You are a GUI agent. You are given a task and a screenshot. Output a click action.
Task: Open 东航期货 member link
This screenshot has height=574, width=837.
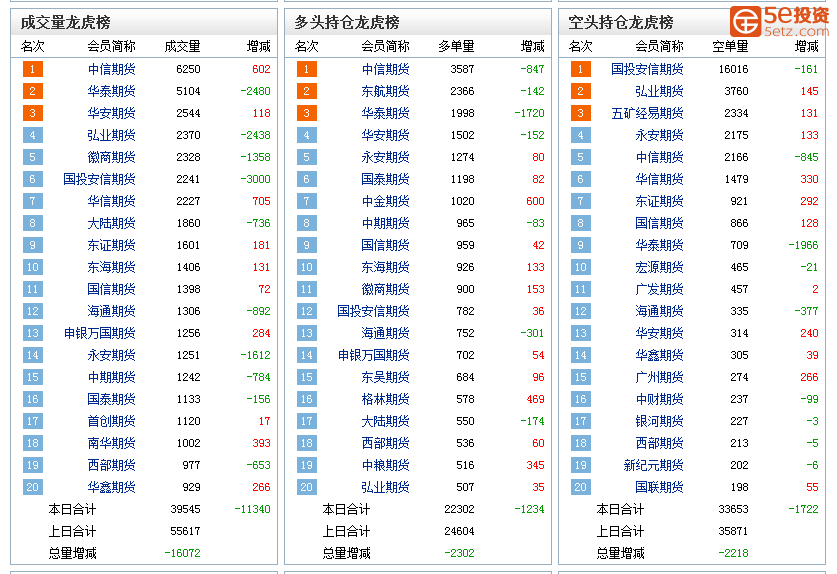[385, 91]
